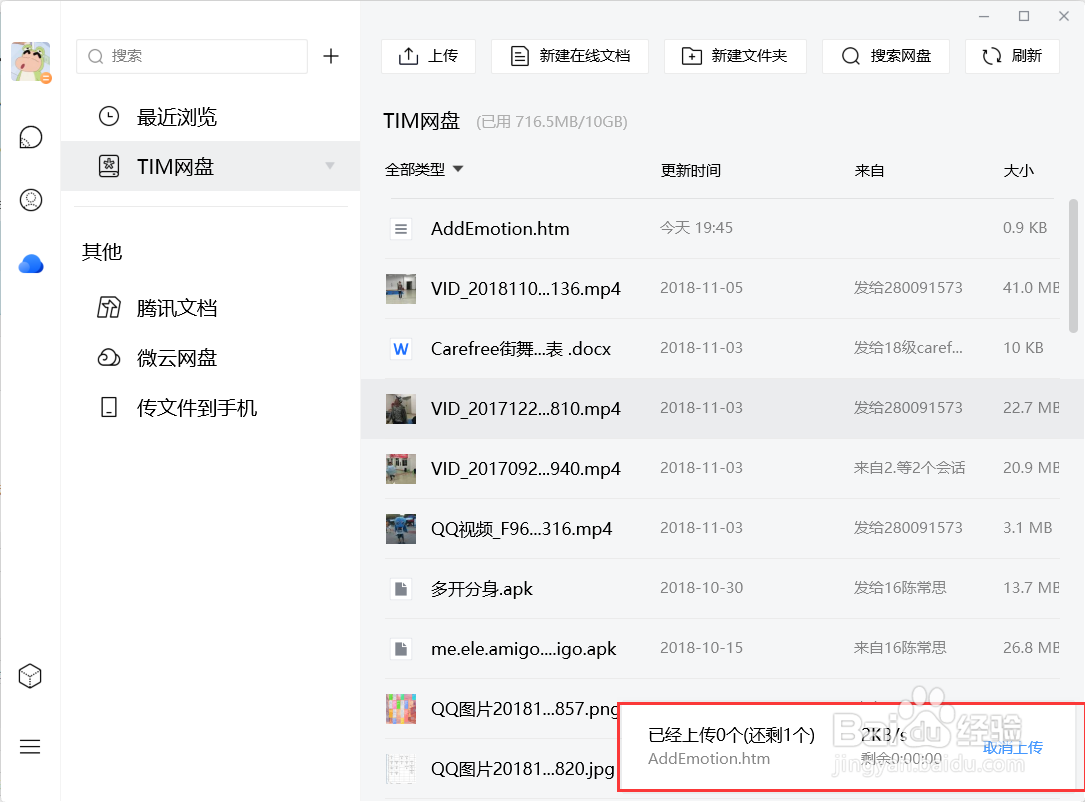
Task: Click the 2018-10-30 date cell
Action: click(x=701, y=588)
